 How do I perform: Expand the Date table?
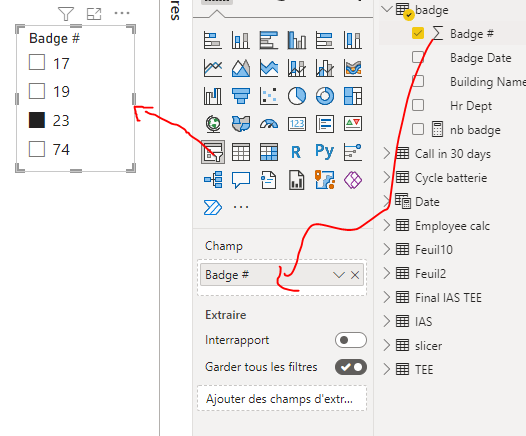coord(387,201)
